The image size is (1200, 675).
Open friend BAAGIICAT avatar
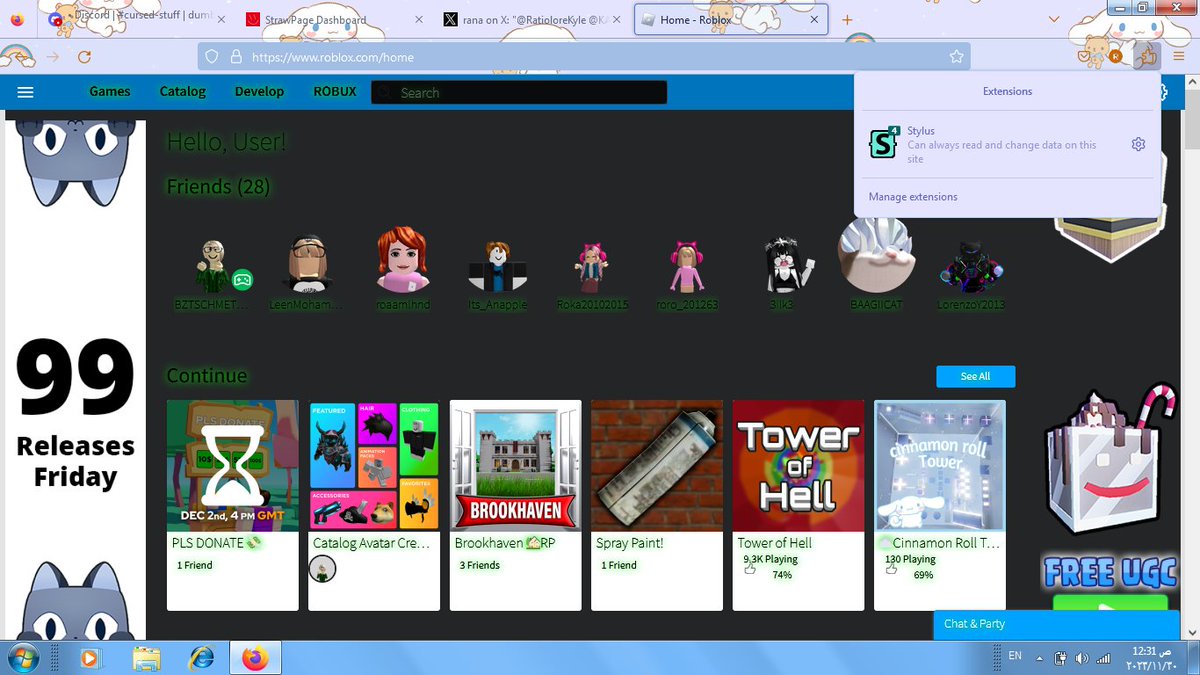[877, 255]
